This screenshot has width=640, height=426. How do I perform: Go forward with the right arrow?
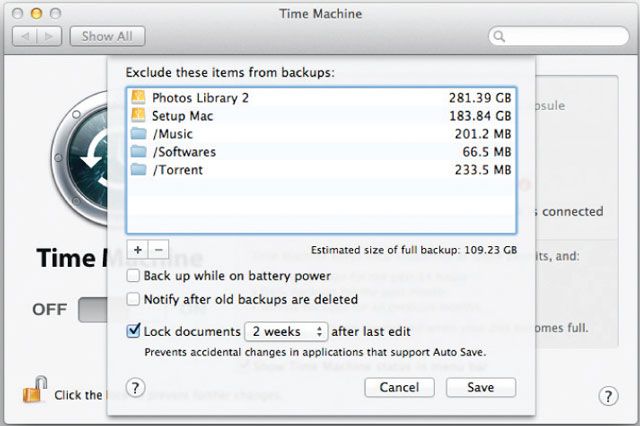pyautogui.click(x=49, y=36)
